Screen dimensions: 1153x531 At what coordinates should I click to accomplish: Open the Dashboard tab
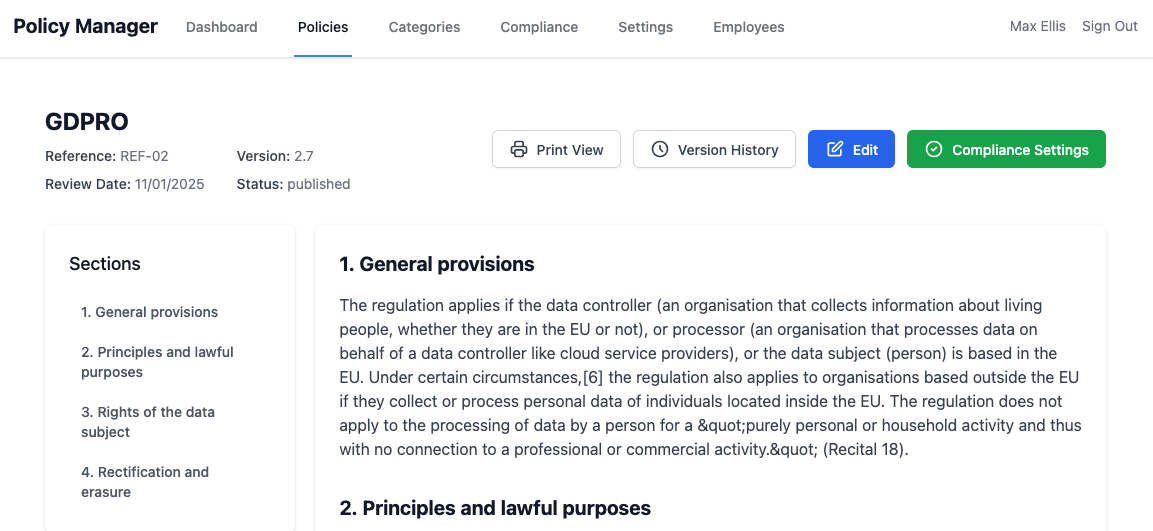point(221,27)
